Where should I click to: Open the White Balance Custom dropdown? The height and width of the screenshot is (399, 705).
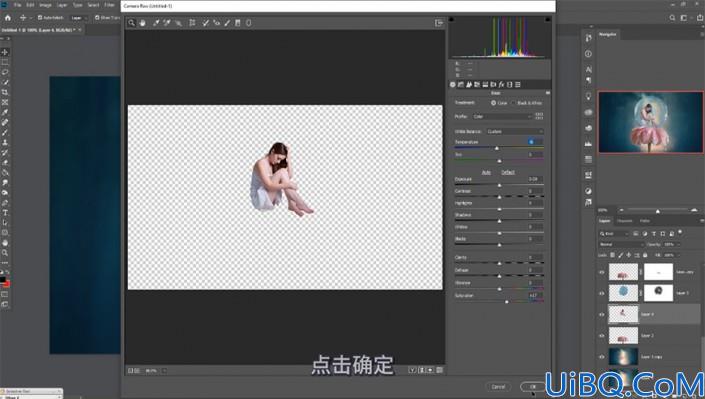[515, 131]
